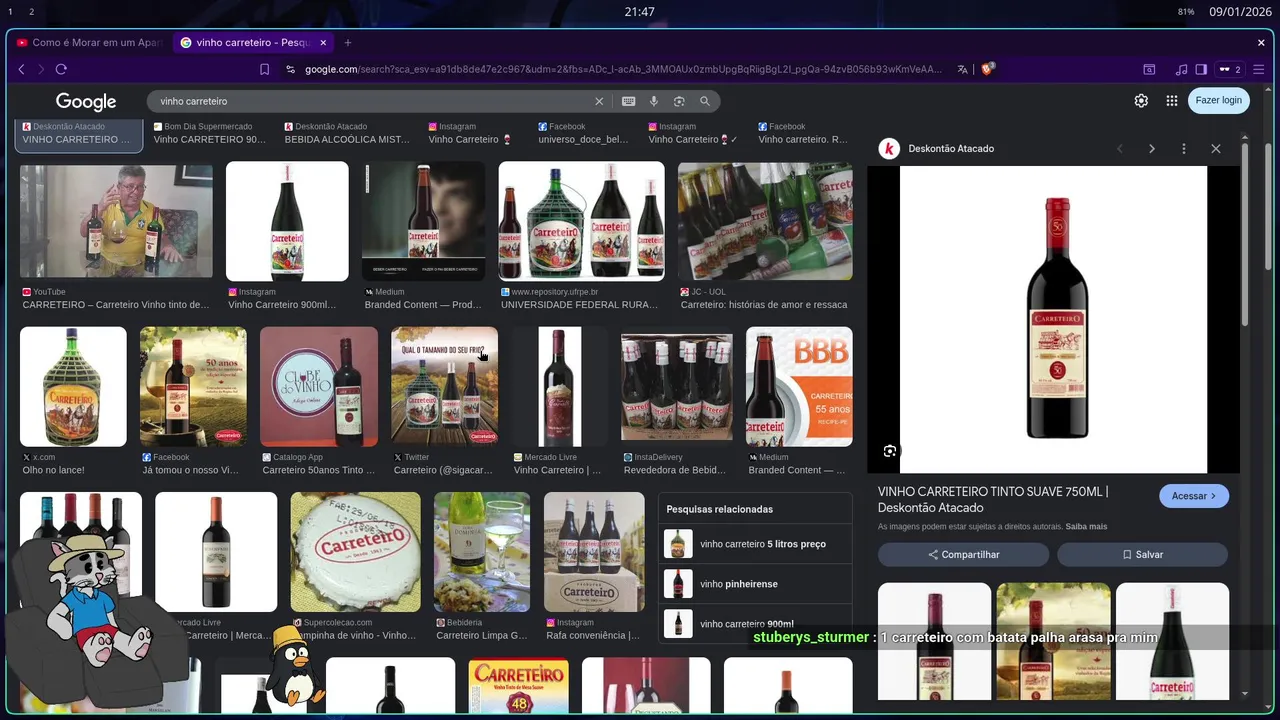This screenshot has height=720, width=1280.
Task: Start voice search with the microphone icon
Action: click(653, 101)
